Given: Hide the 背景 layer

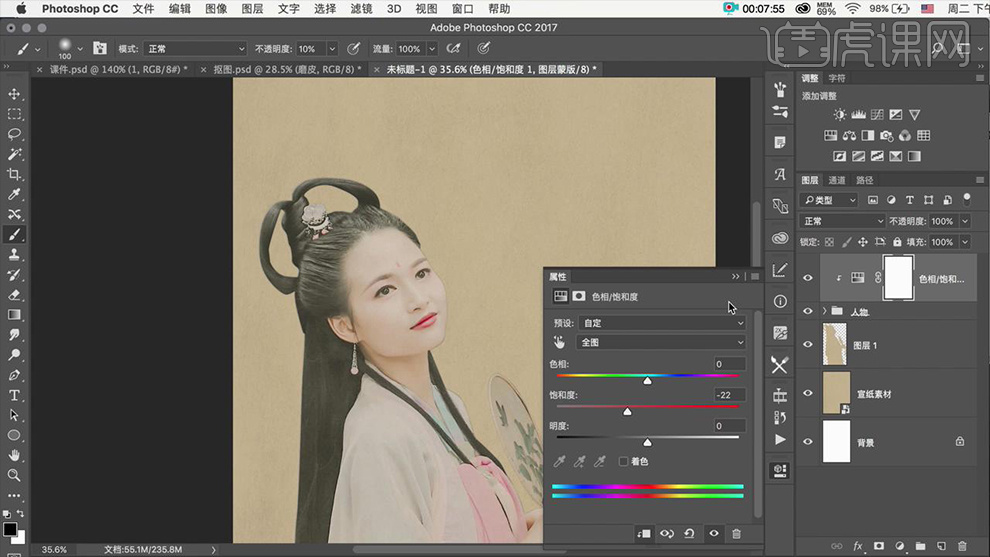Looking at the screenshot, I should 808,442.
